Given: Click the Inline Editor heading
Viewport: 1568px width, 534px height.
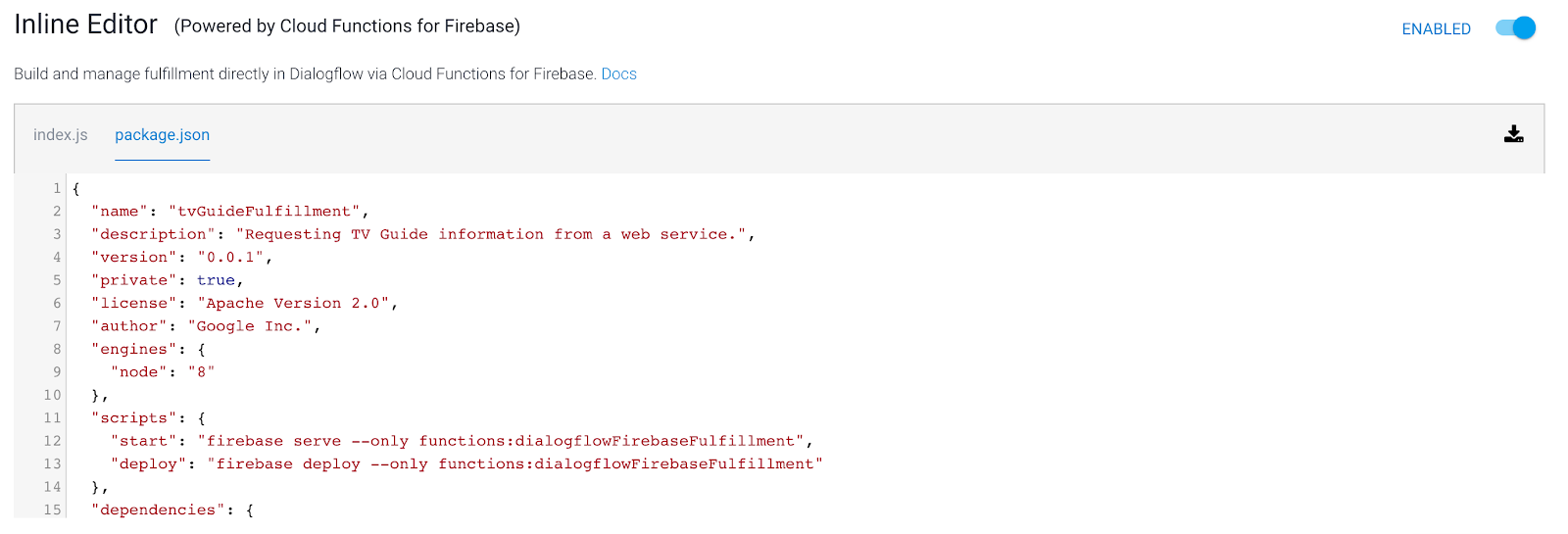Looking at the screenshot, I should (86, 24).
